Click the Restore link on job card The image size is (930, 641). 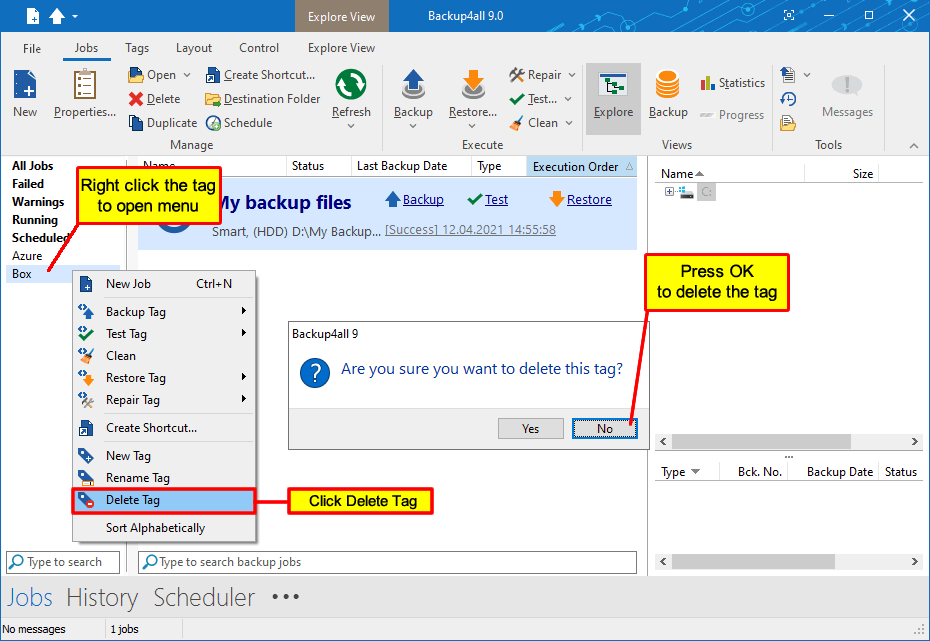coord(589,200)
